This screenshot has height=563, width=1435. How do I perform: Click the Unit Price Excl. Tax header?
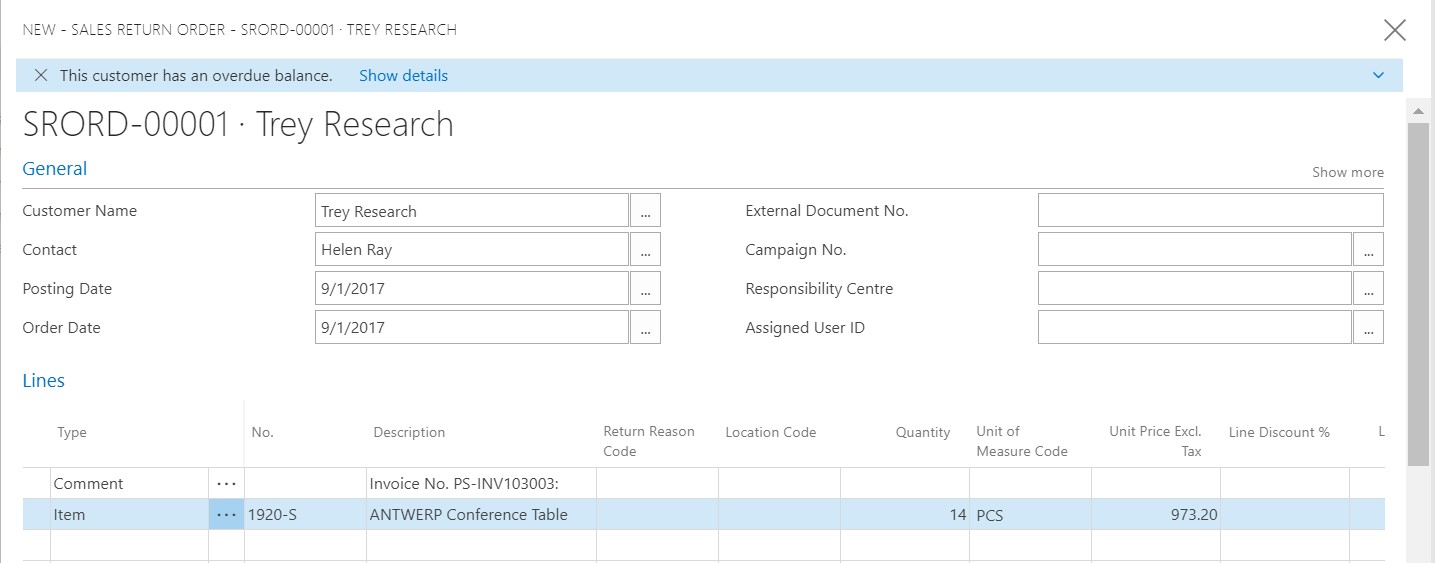[x=1155, y=441]
